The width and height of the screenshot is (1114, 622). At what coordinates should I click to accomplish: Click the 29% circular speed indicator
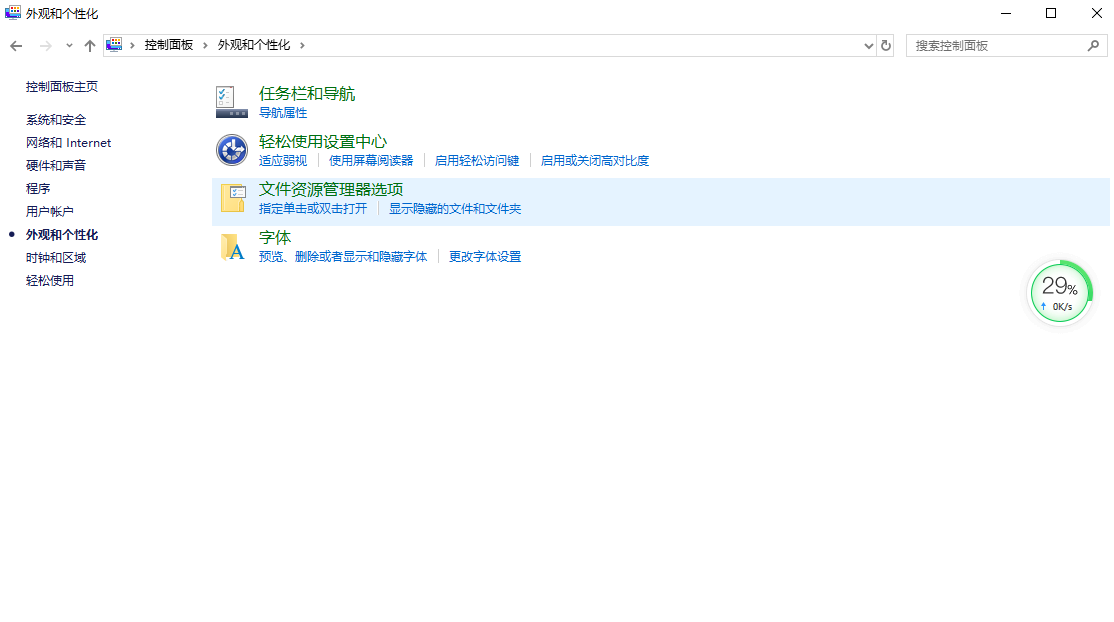1060,291
